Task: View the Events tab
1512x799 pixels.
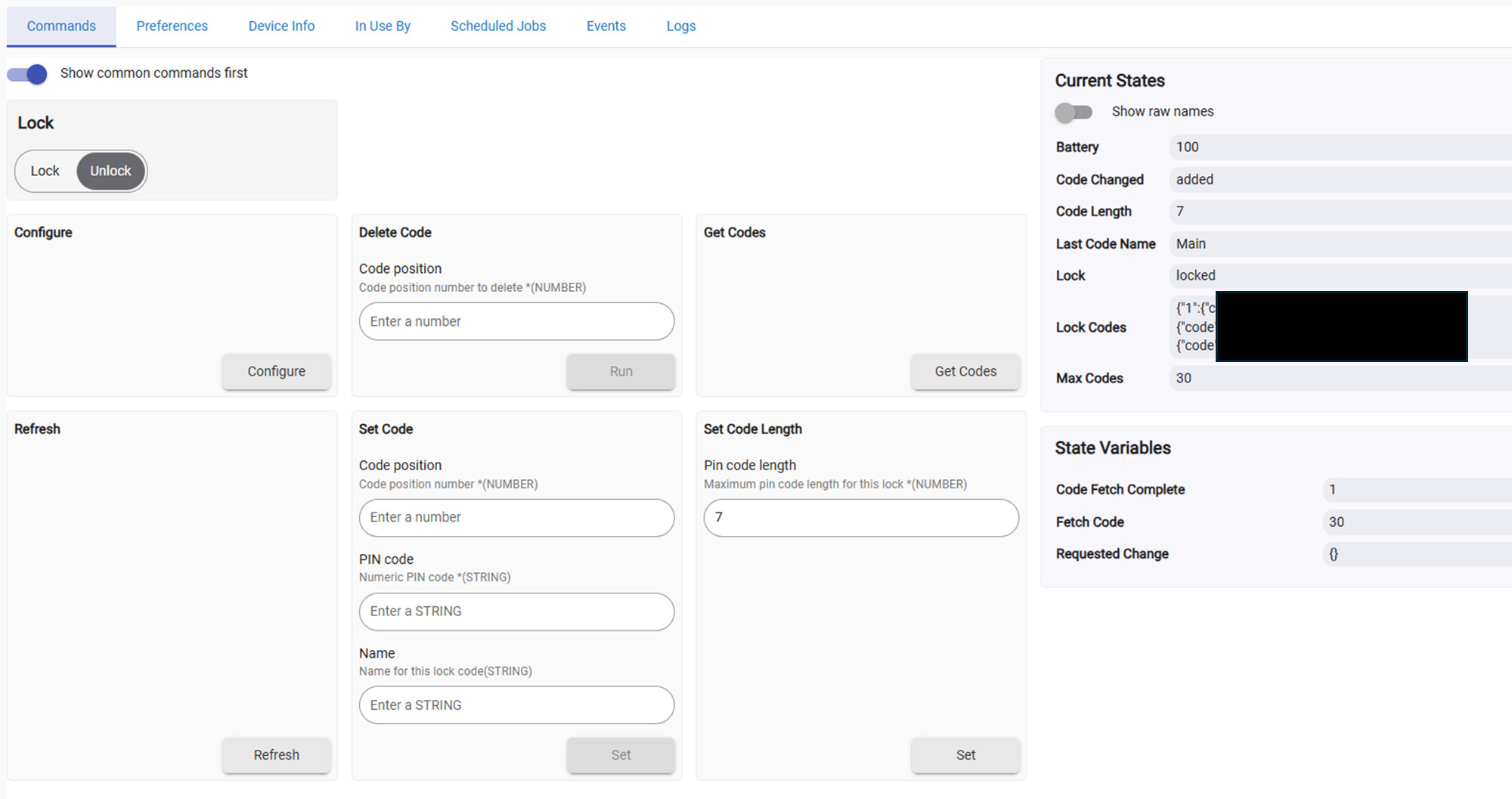Action: tap(606, 26)
